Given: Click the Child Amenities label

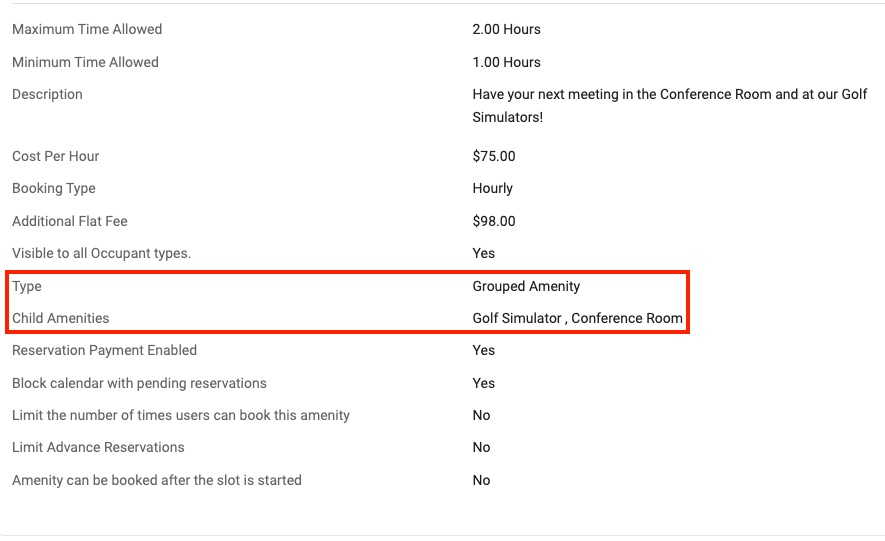Looking at the screenshot, I should click(60, 318).
